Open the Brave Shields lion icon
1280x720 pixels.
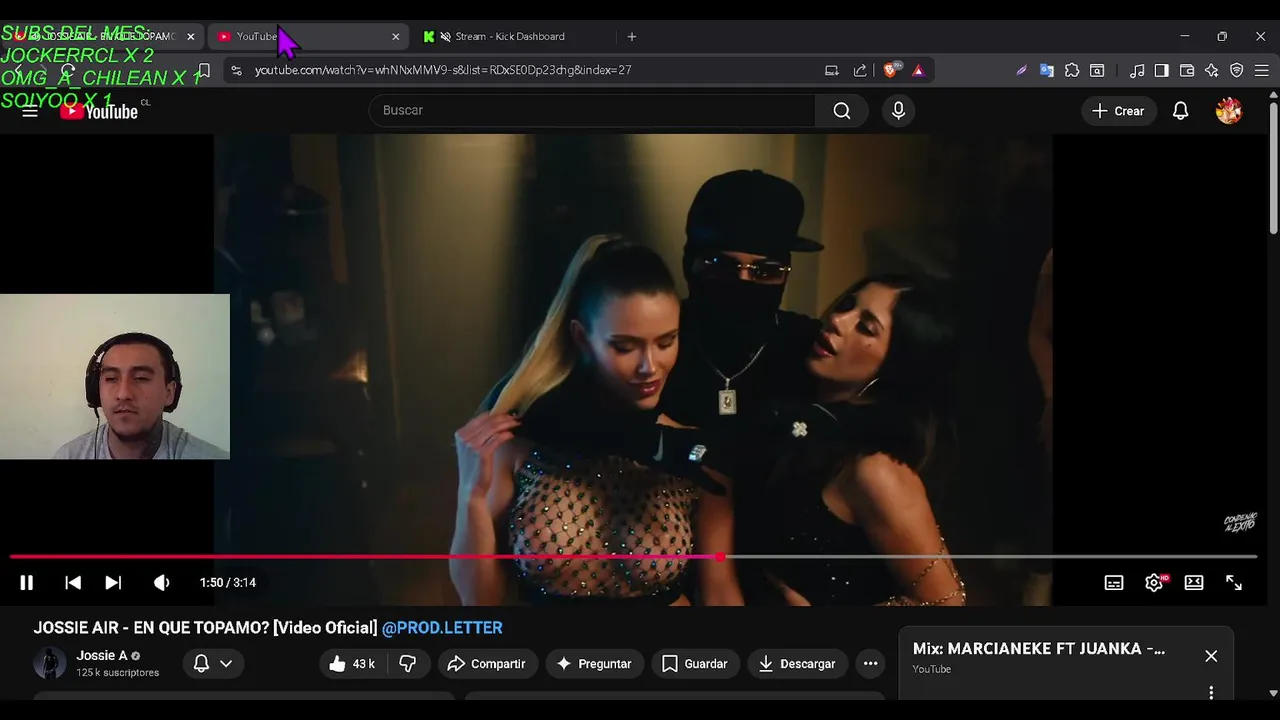click(891, 70)
